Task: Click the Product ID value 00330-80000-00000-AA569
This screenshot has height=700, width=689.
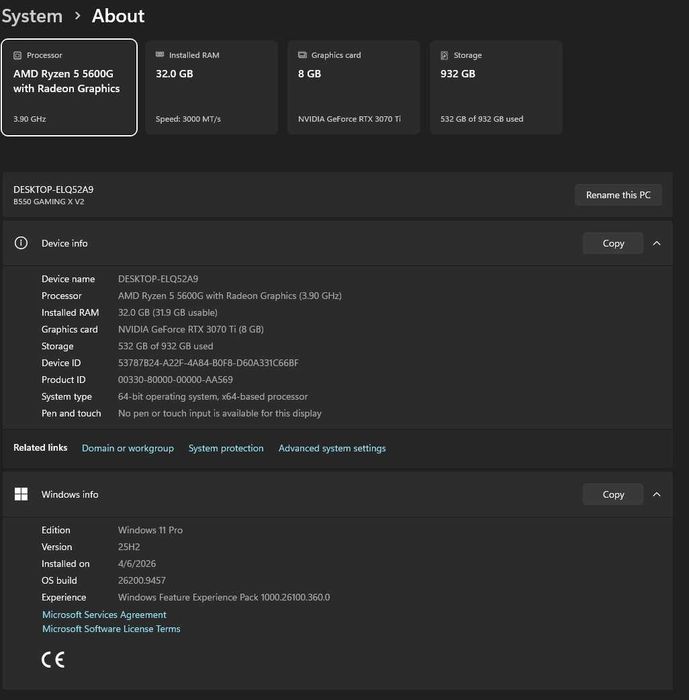Action: coord(175,380)
